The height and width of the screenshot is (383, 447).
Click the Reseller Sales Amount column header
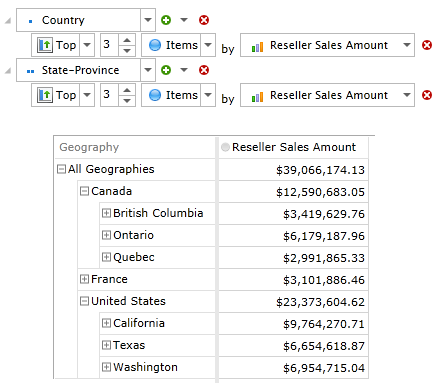(293, 147)
